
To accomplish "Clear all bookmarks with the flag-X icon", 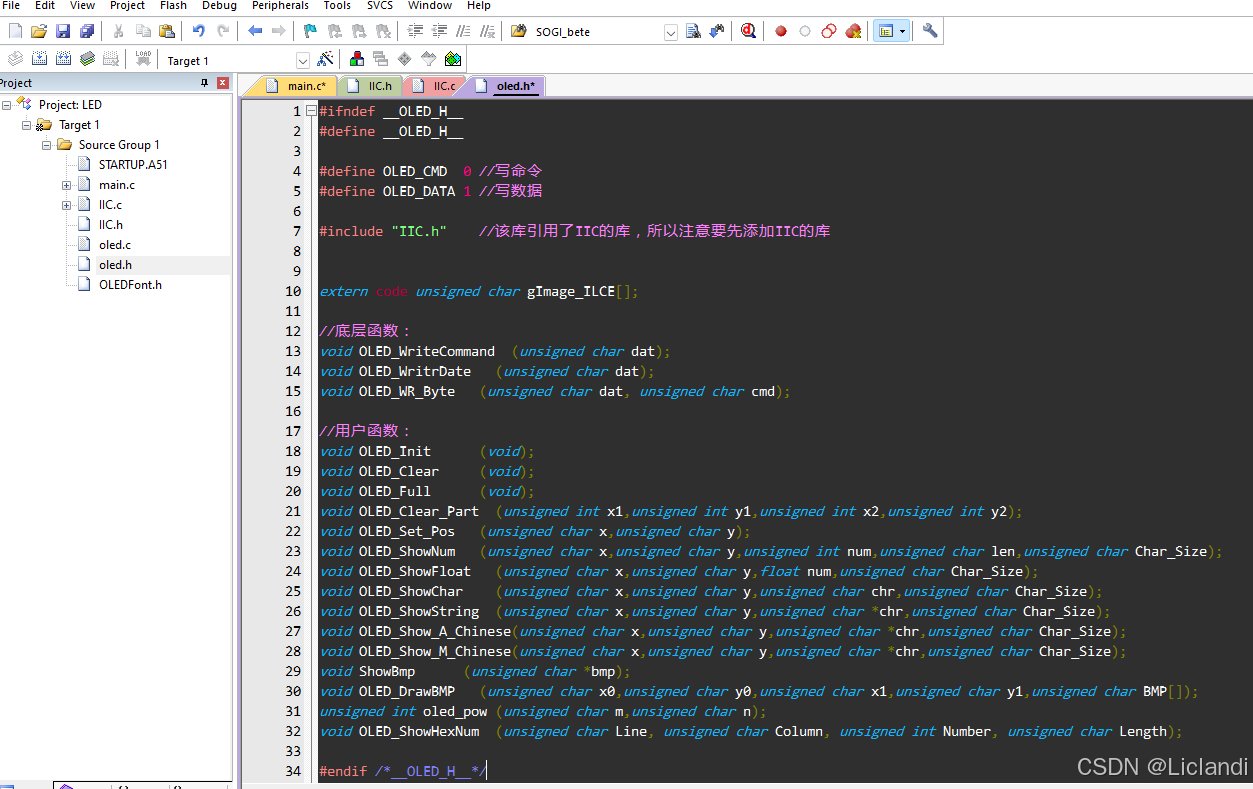I will (382, 31).
